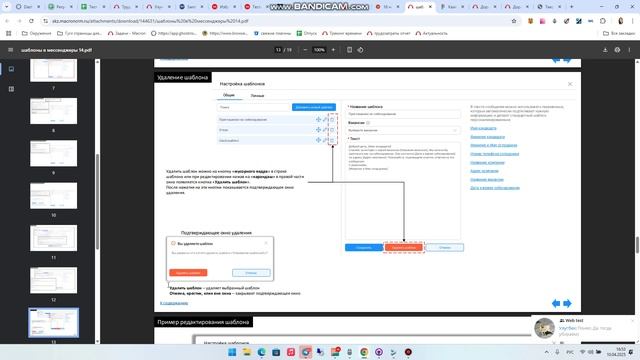Image resolution: width=640 pixels, height=360 pixels.
Task: Open the Windows Start menu
Action: point(232,352)
